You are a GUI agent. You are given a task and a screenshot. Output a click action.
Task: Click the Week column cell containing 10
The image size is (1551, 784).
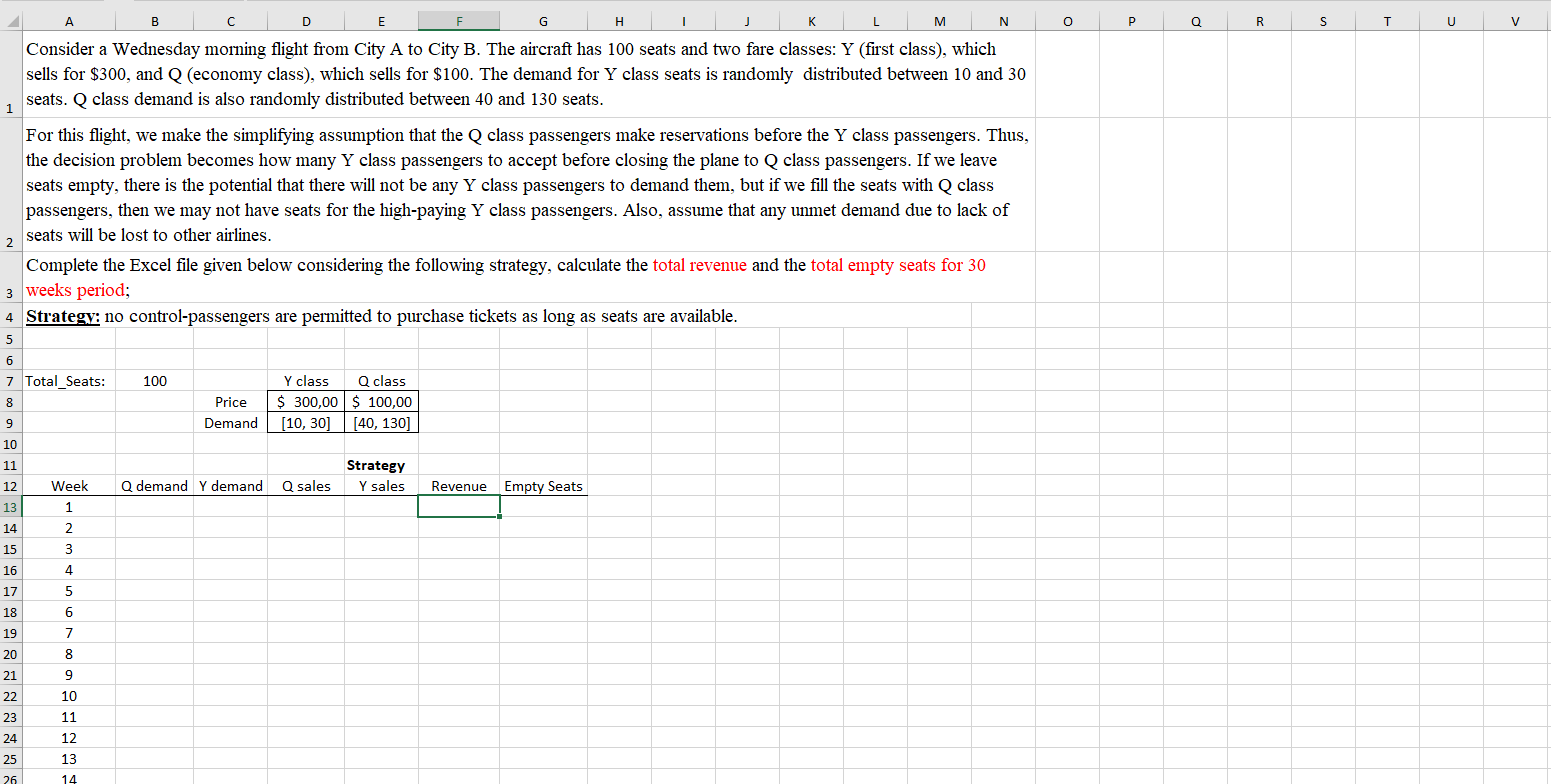pyautogui.click(x=69, y=696)
